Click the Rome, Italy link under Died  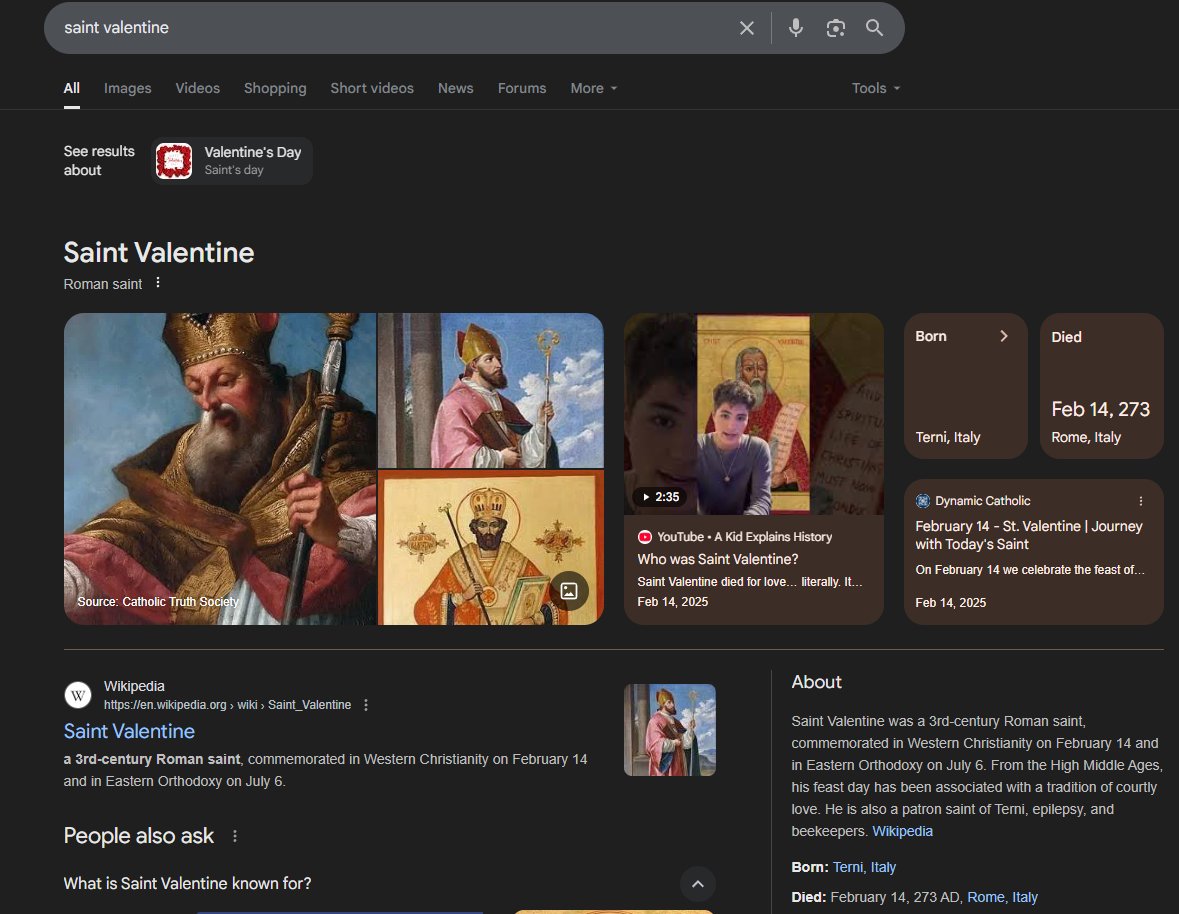pyautogui.click(x=1002, y=897)
